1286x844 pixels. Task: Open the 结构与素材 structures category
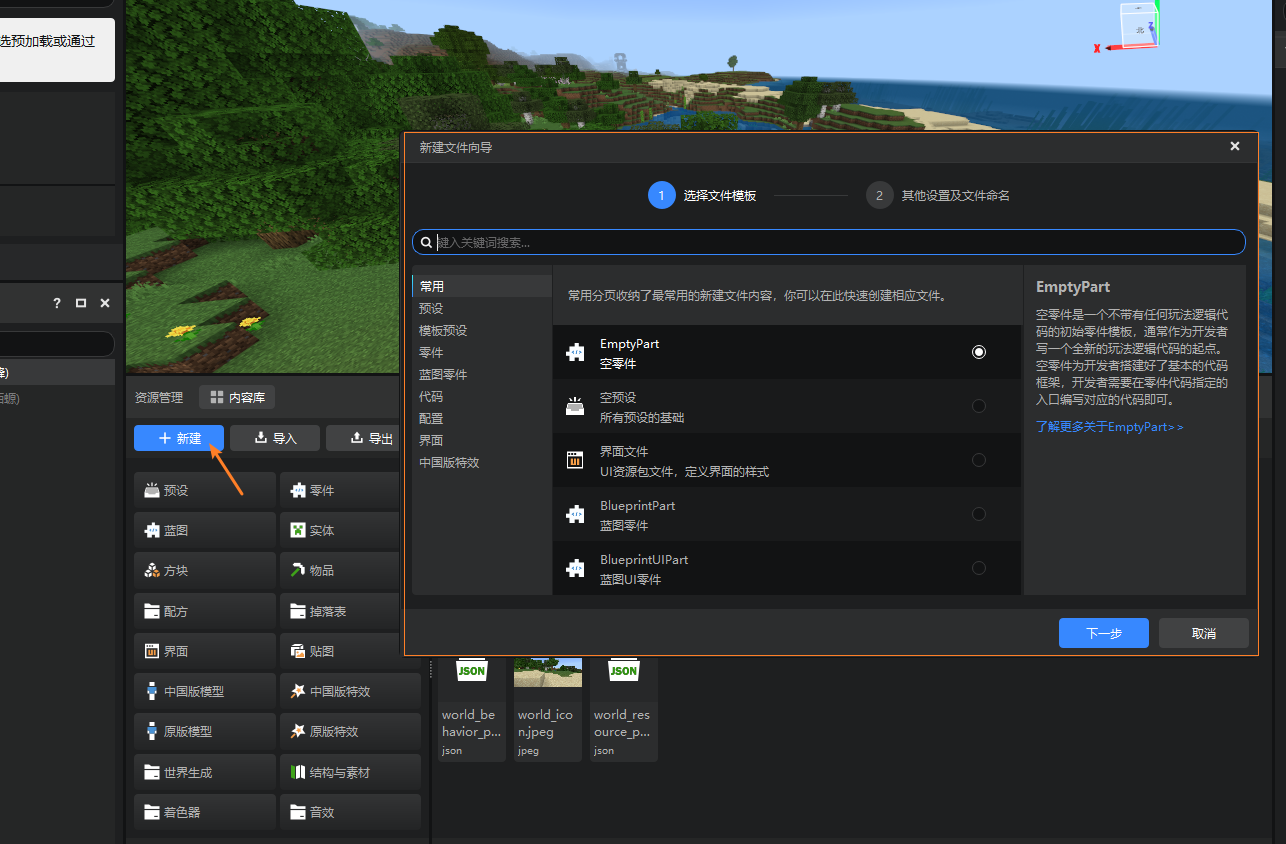pyautogui.click(x=350, y=772)
